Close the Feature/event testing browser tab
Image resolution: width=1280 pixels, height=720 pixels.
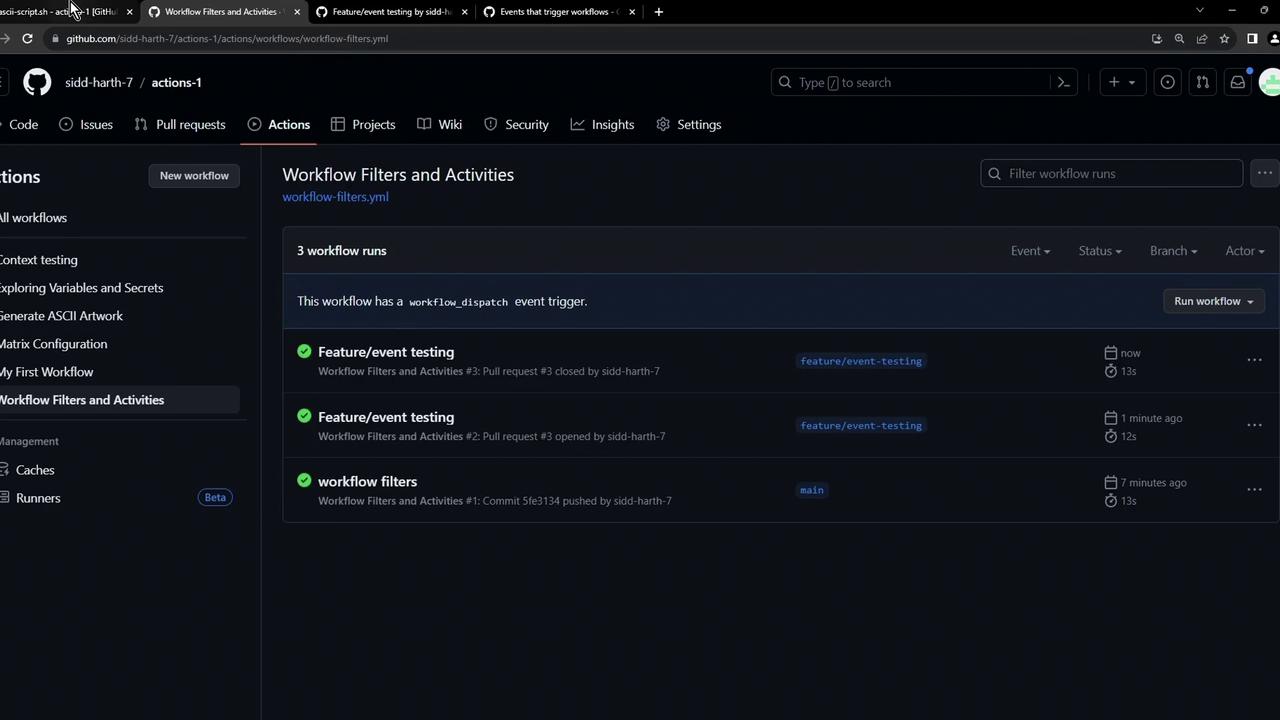tap(465, 11)
